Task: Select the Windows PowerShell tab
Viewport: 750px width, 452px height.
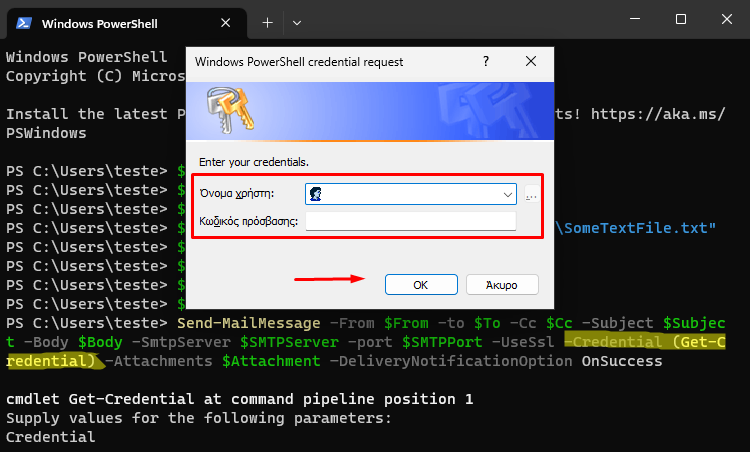Action: (x=127, y=23)
